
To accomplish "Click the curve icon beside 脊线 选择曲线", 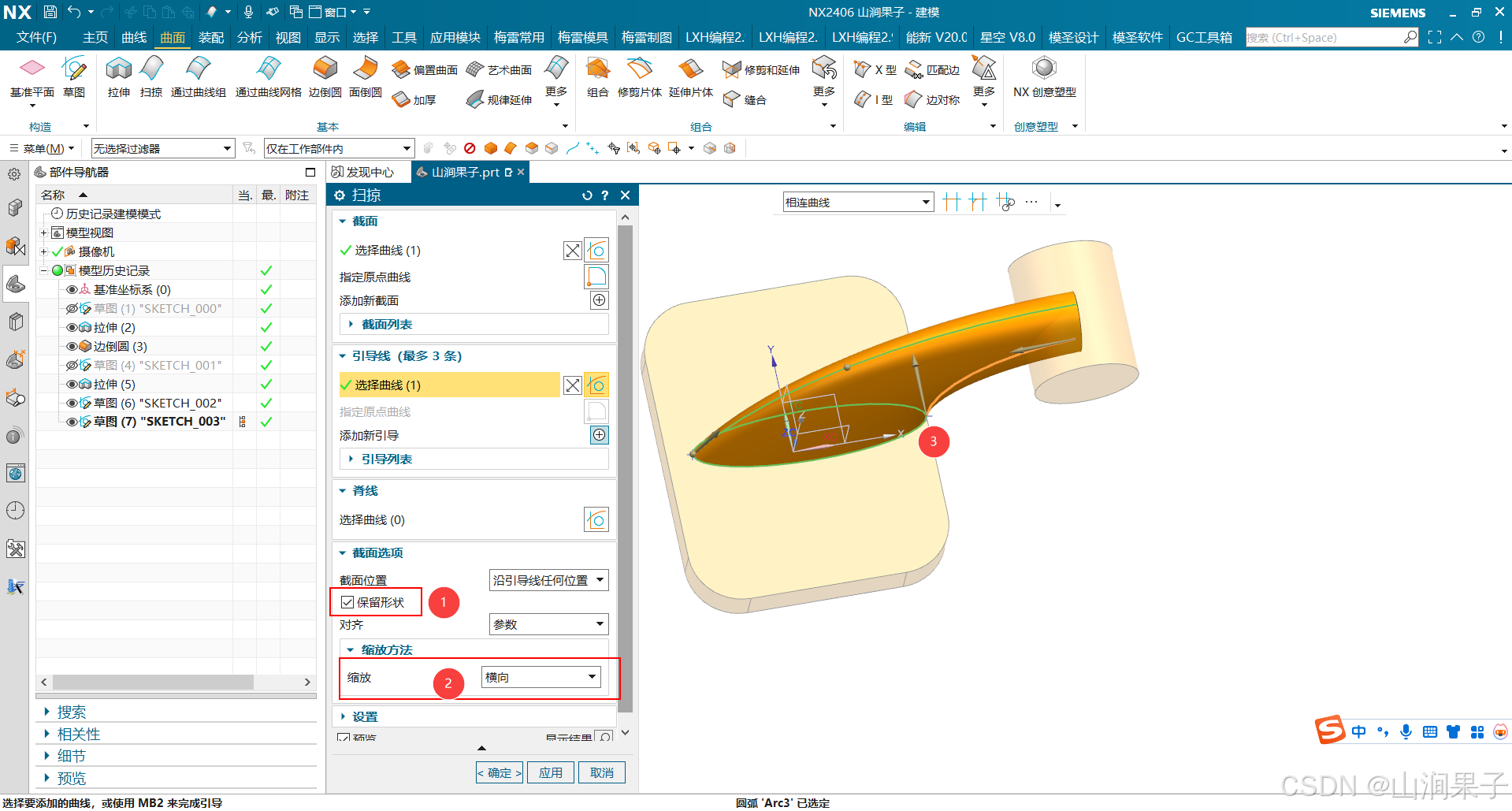I will (596, 519).
